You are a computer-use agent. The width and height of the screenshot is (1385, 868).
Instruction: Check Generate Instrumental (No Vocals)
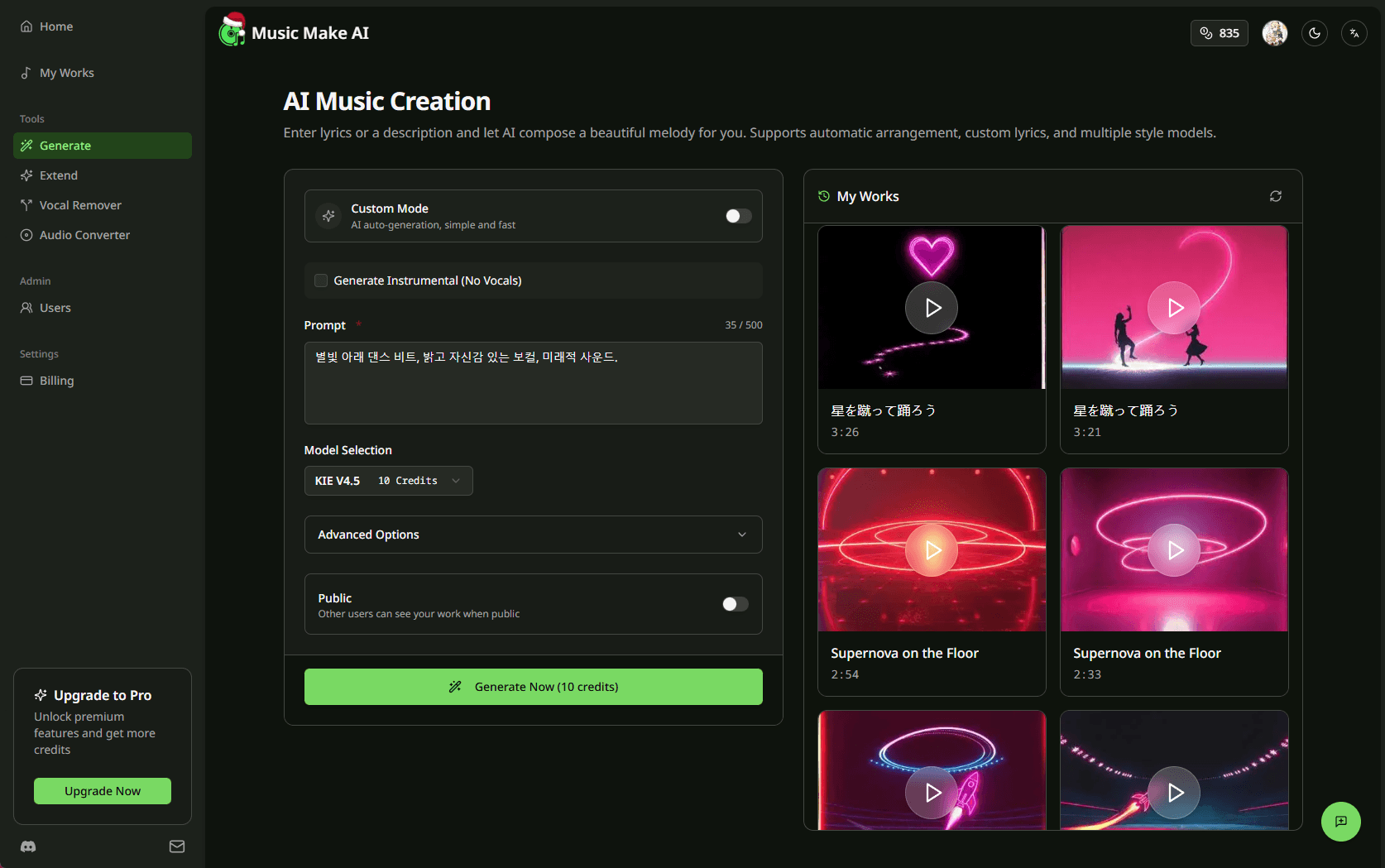[x=320, y=280]
